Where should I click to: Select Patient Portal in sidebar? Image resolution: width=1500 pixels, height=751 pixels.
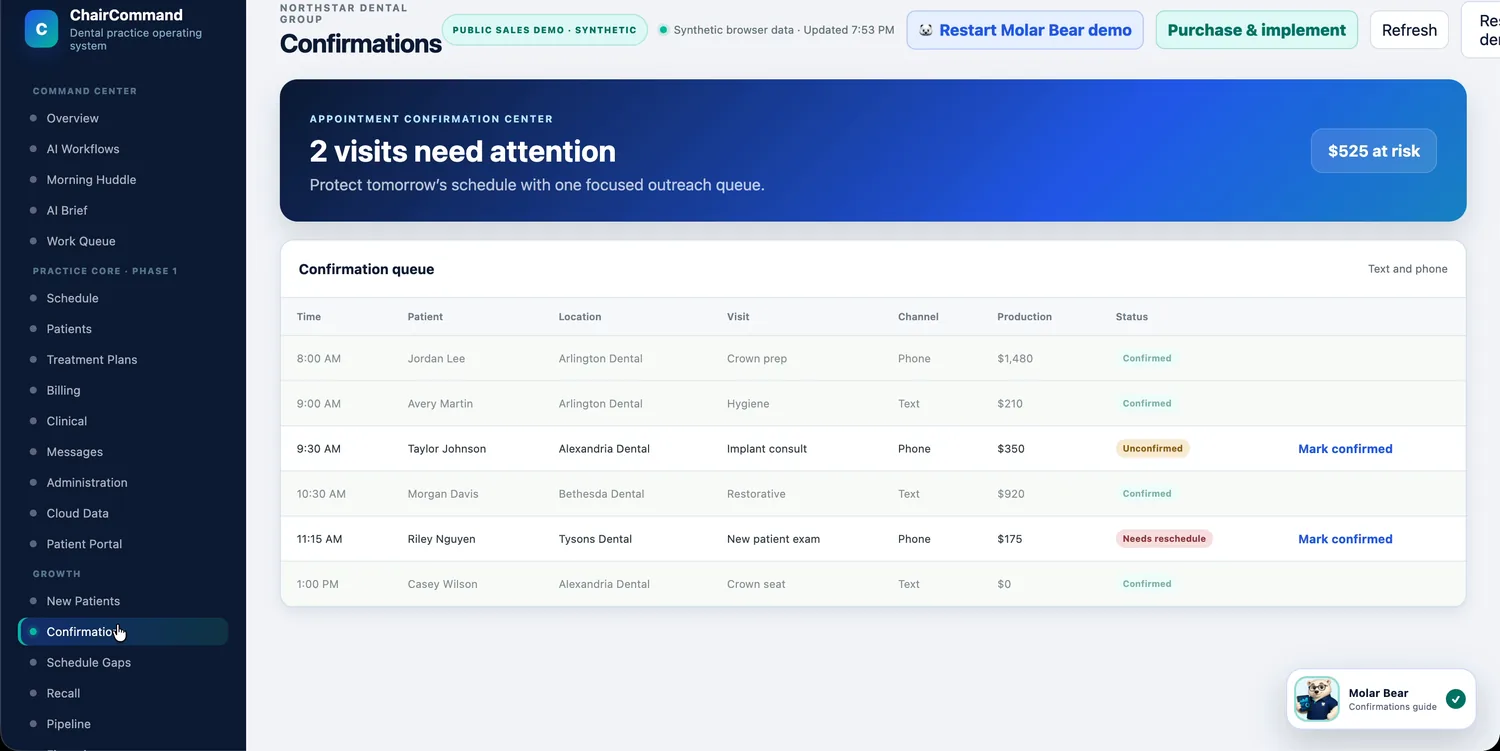pos(84,544)
